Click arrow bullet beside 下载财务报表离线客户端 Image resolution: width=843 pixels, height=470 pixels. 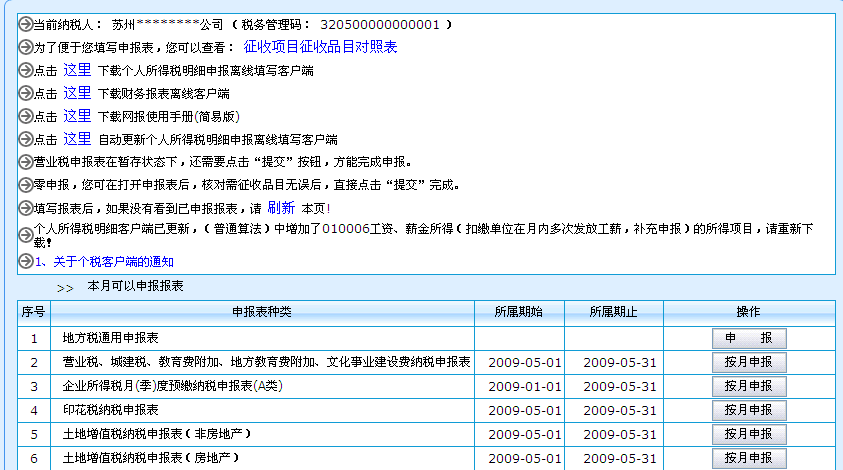[25, 93]
